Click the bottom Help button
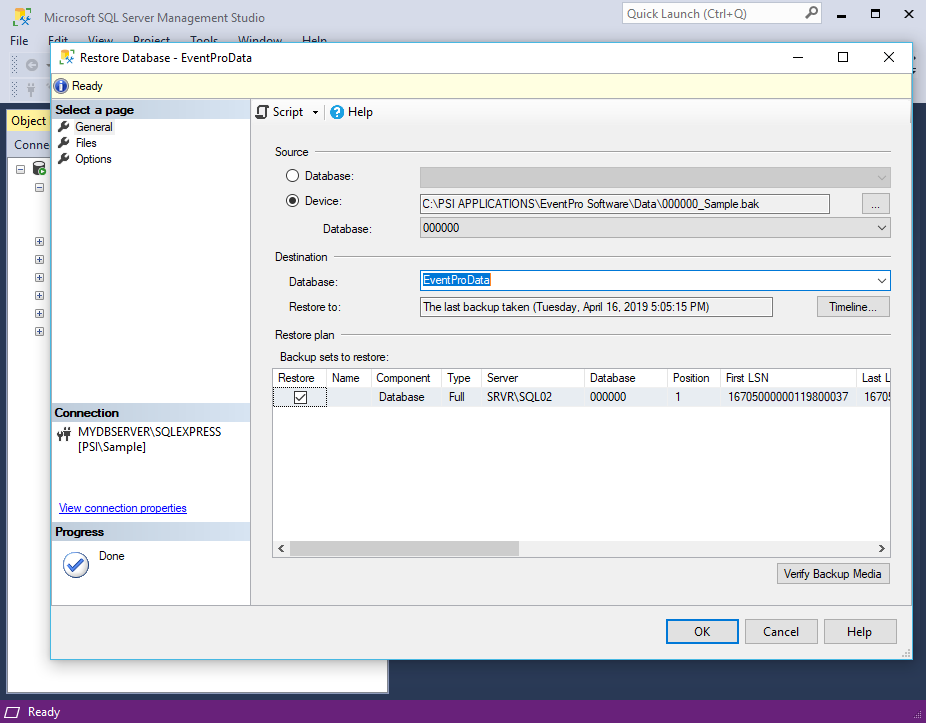 (x=859, y=632)
